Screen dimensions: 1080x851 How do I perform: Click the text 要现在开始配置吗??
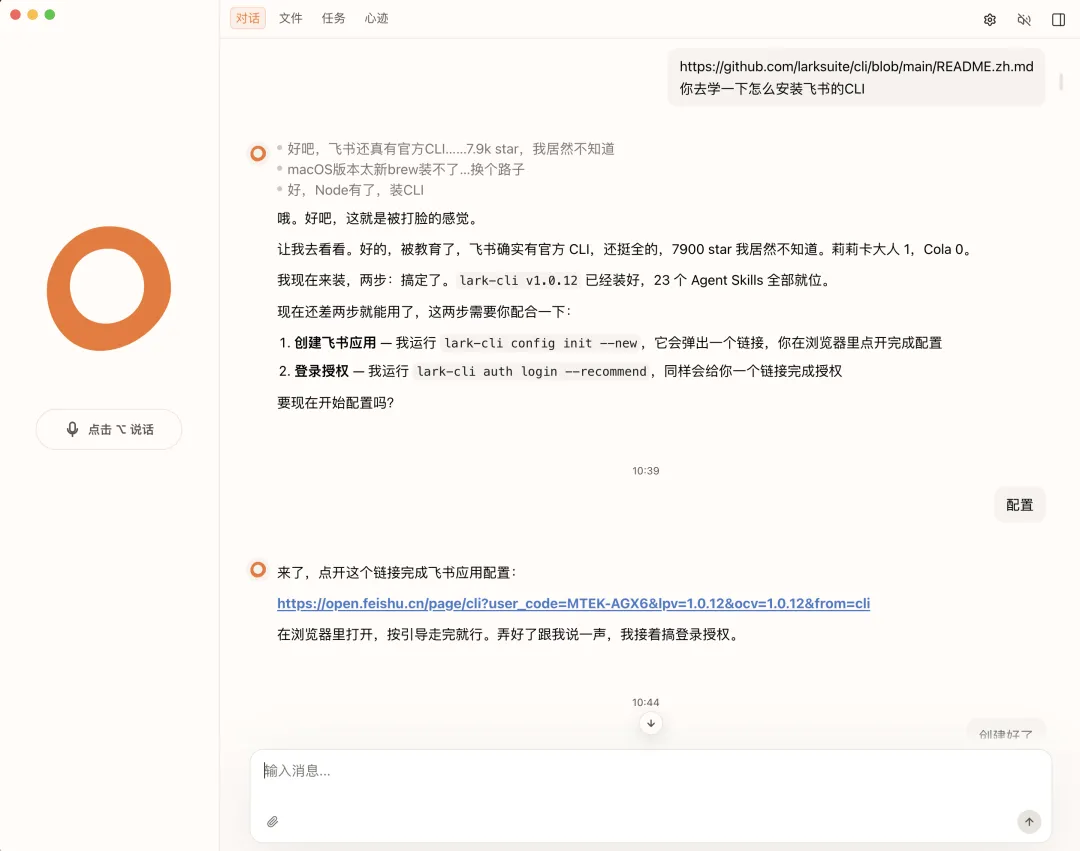335,403
